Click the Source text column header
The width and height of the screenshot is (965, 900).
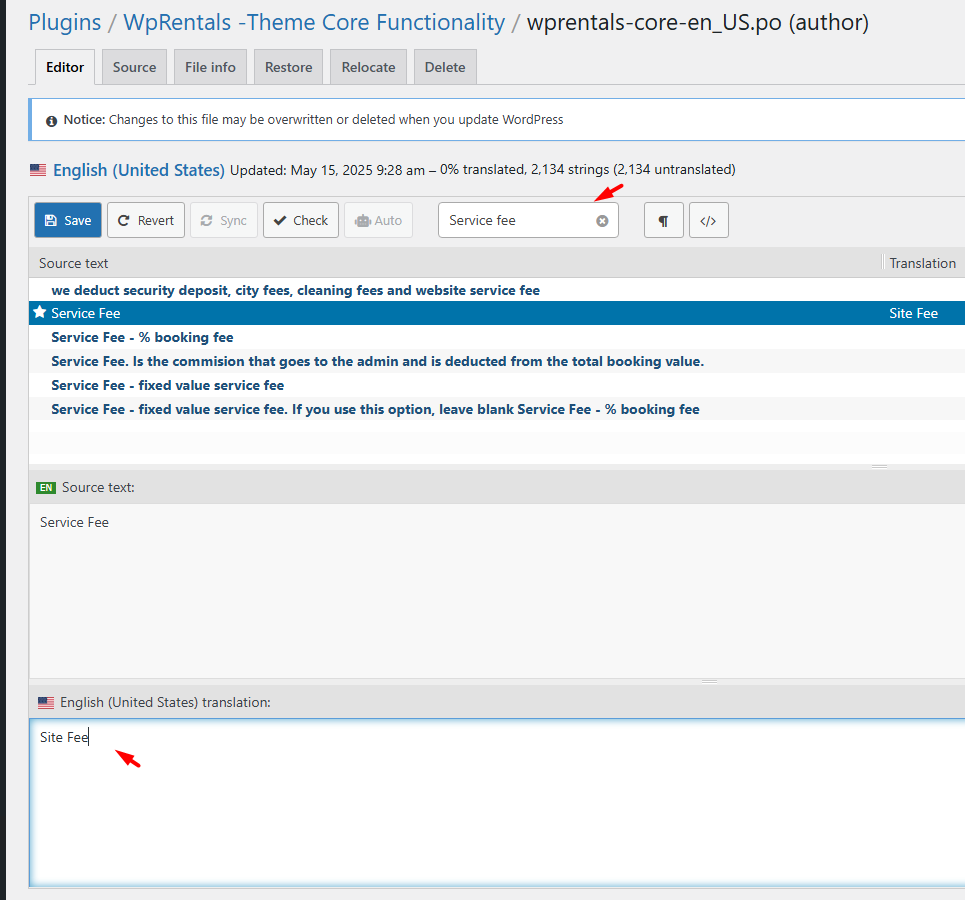tap(74, 263)
